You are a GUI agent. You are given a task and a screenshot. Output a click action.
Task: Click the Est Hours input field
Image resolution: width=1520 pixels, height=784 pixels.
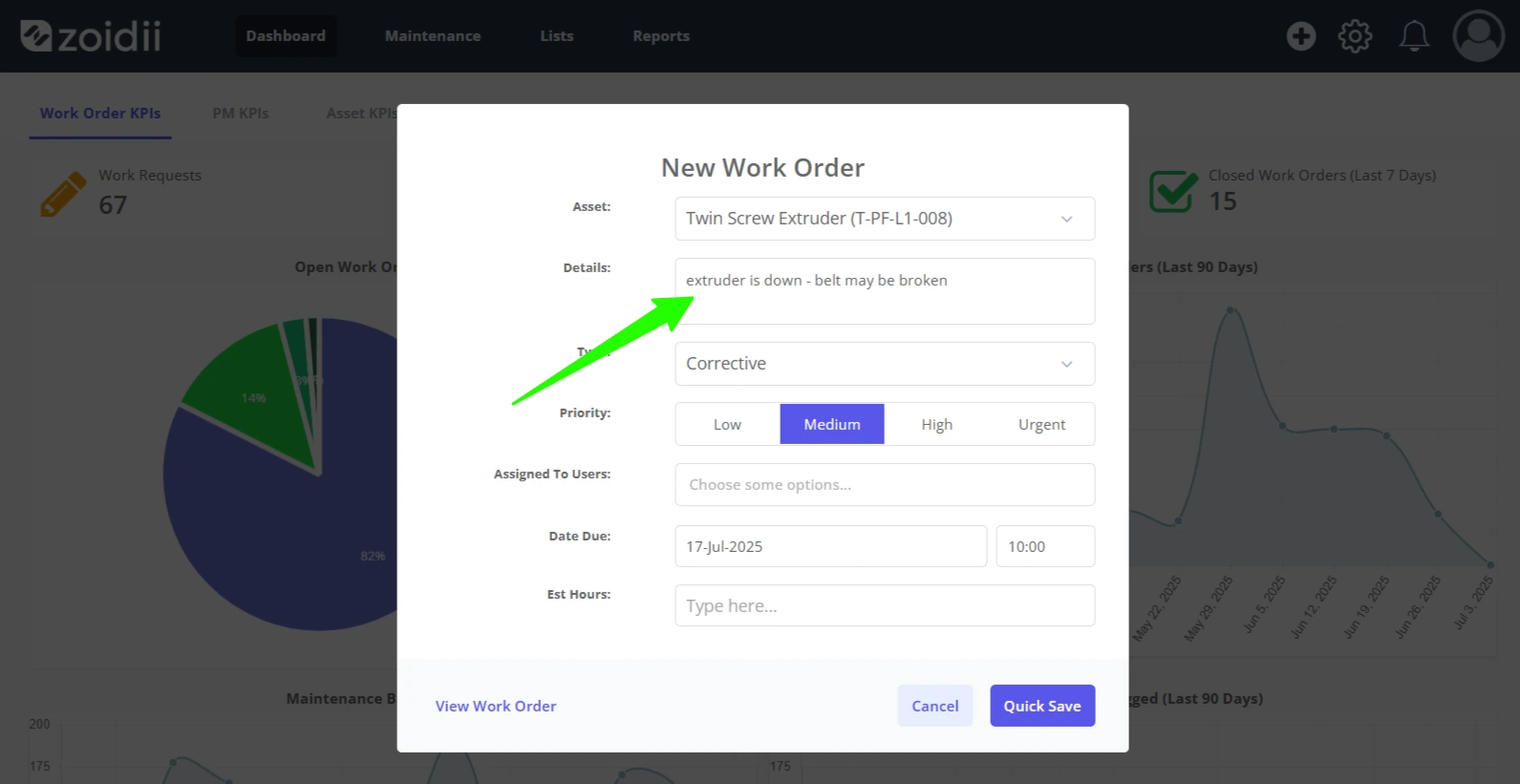coord(885,605)
